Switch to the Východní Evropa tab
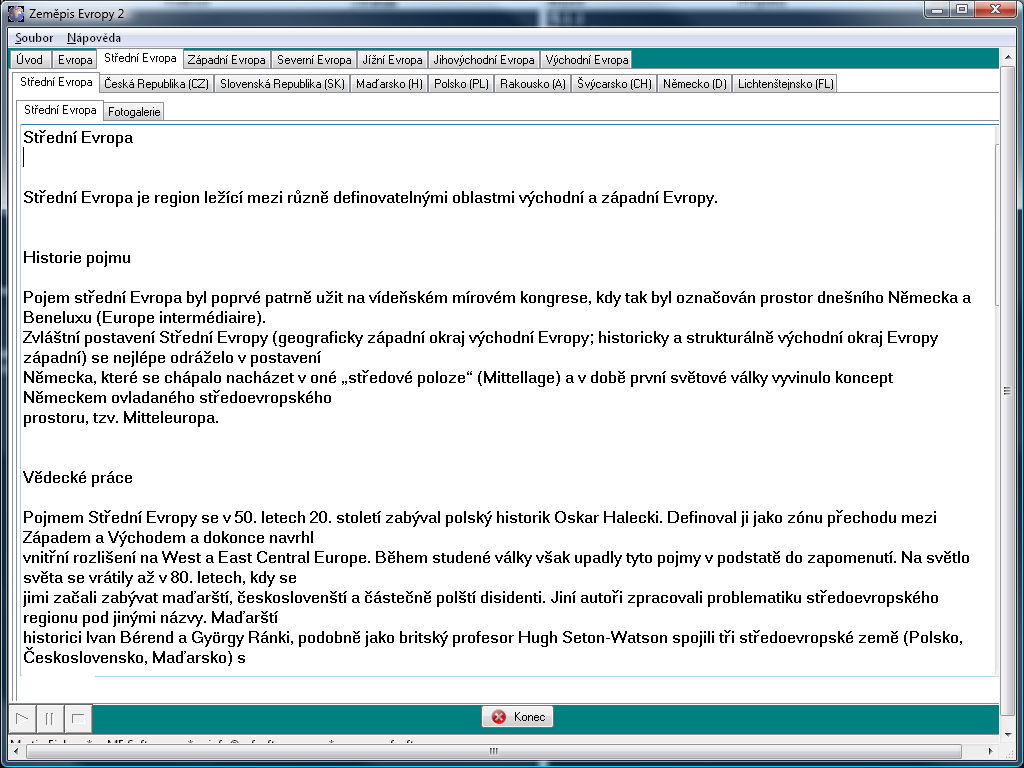This screenshot has width=1024, height=768. pos(586,59)
